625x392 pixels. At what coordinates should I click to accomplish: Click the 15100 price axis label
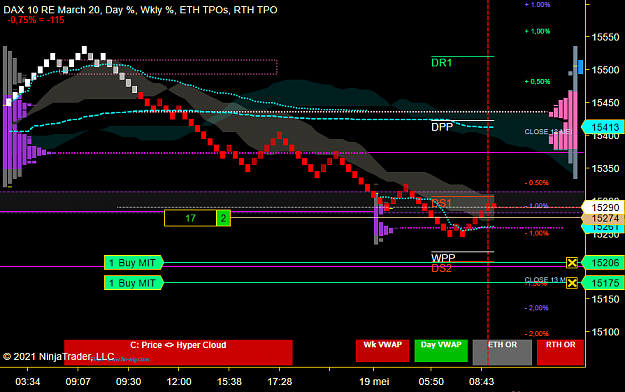605,332
